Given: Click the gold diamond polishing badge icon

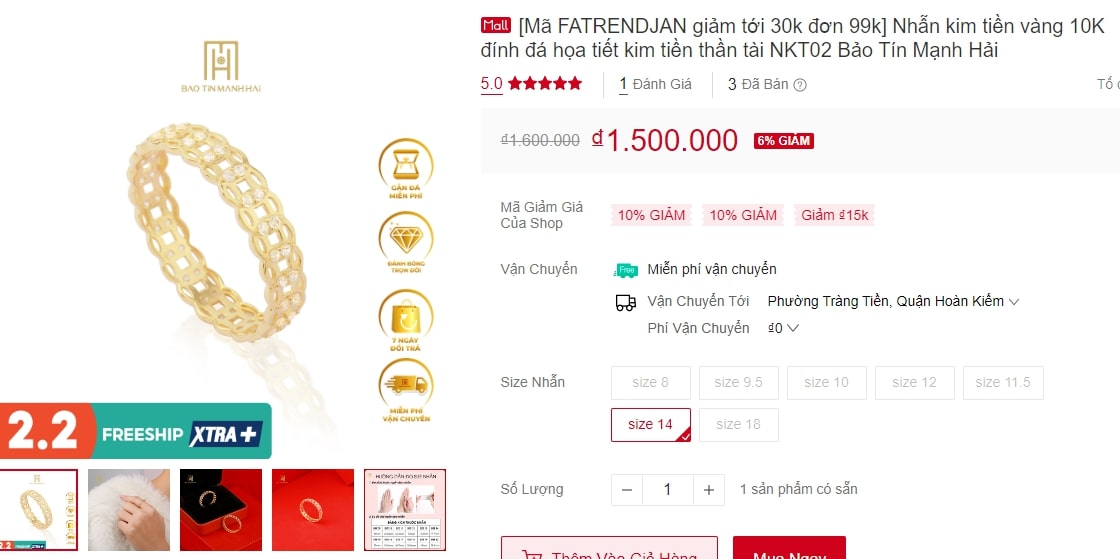Looking at the screenshot, I should click(x=406, y=239).
